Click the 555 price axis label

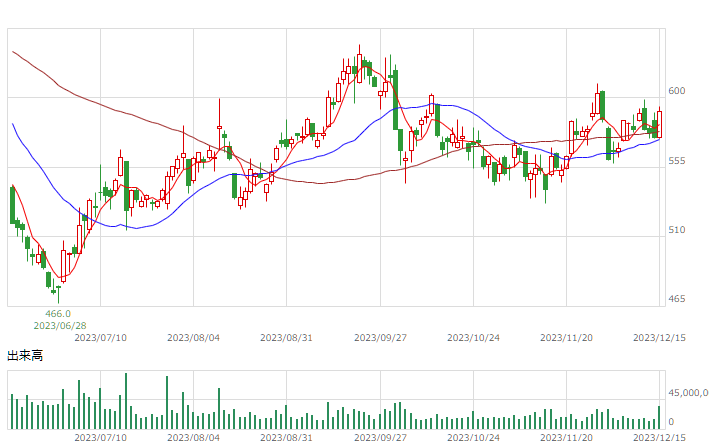[676, 161]
